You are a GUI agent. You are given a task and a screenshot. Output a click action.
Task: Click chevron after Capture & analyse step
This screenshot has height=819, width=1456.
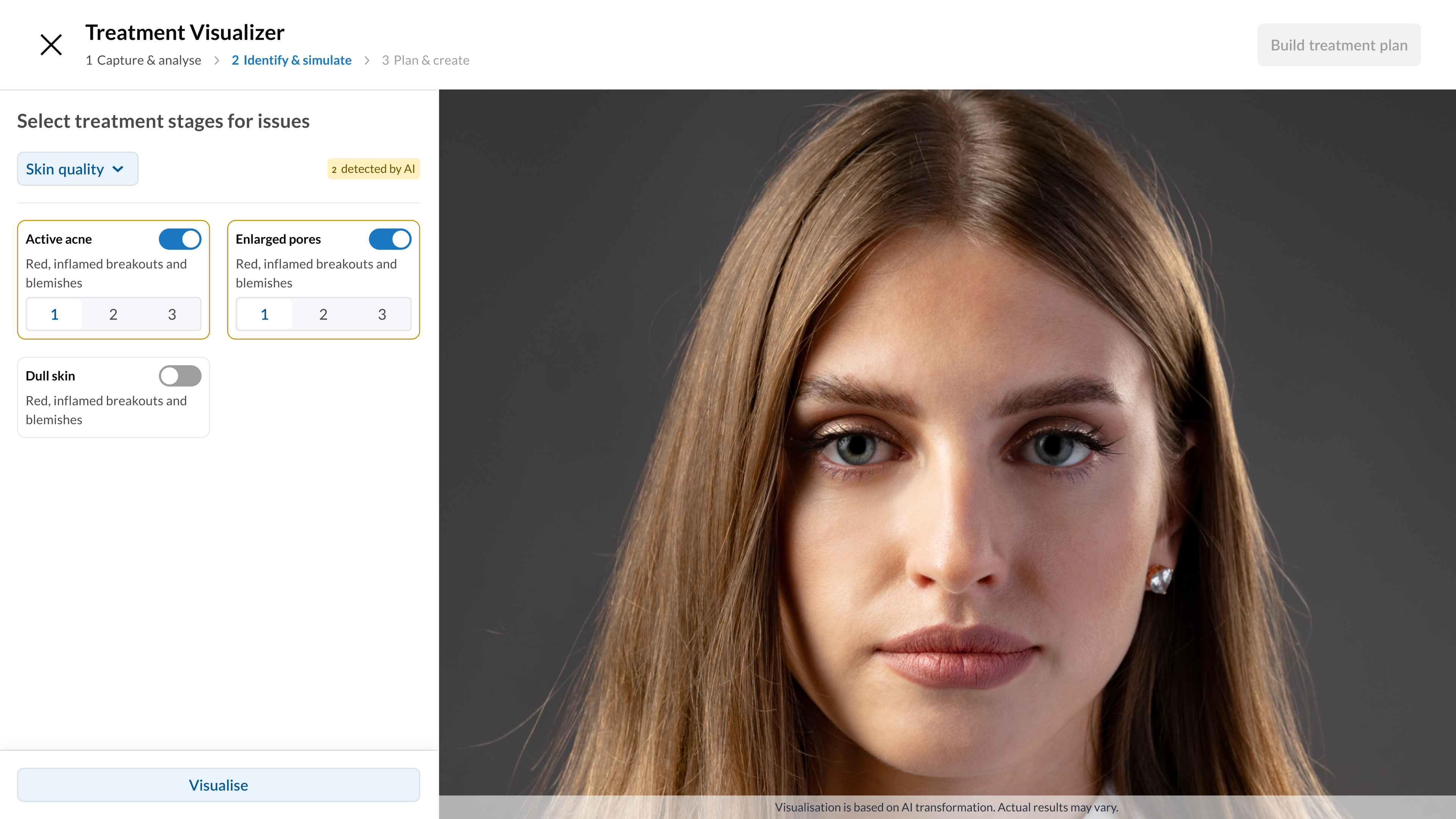tap(217, 61)
